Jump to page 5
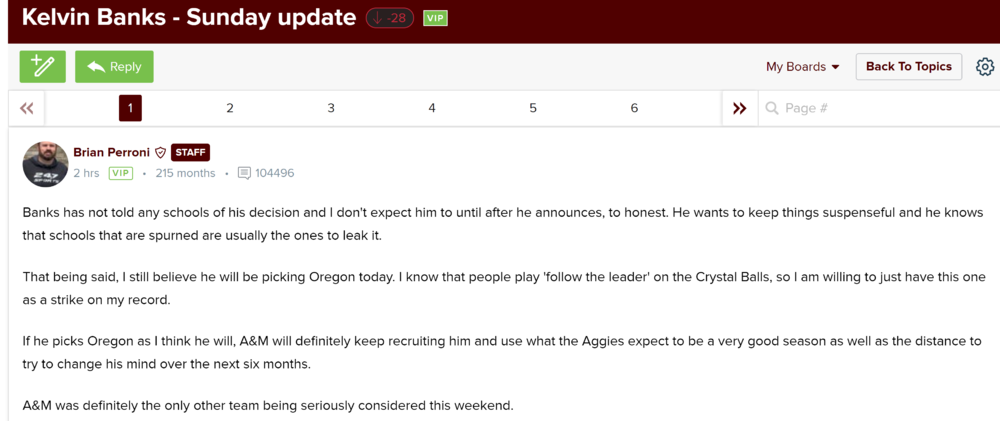This screenshot has height=421, width=1000. pyautogui.click(x=533, y=108)
